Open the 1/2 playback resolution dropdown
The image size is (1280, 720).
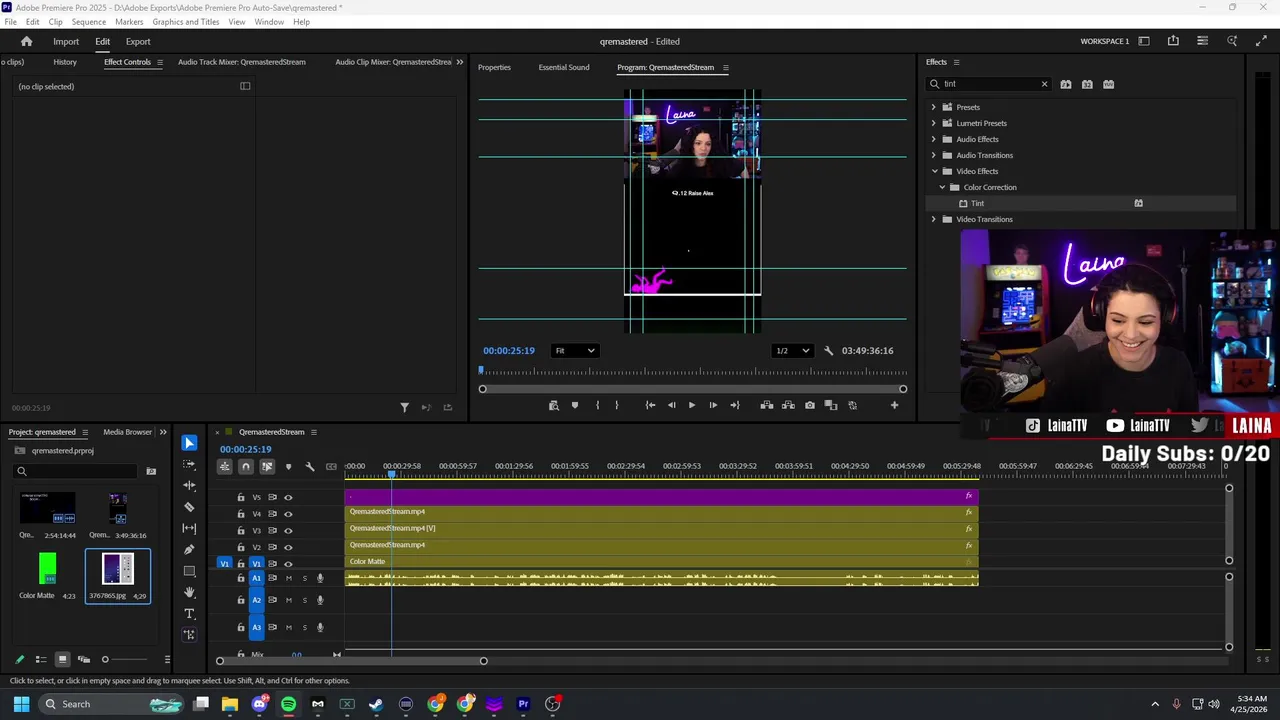[793, 351]
